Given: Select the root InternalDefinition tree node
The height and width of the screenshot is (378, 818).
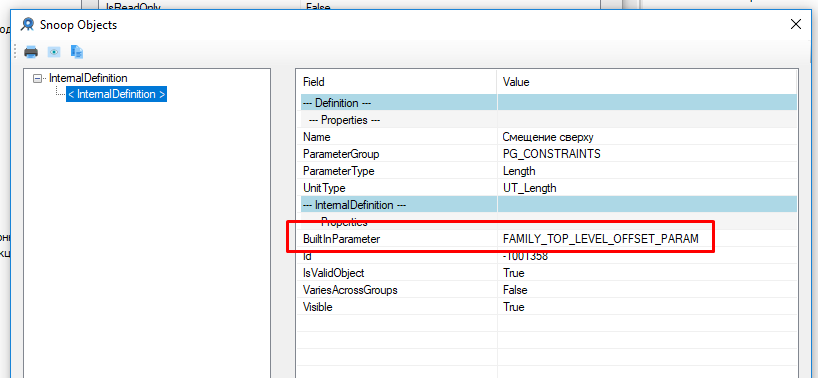Looking at the screenshot, I should click(x=88, y=78).
